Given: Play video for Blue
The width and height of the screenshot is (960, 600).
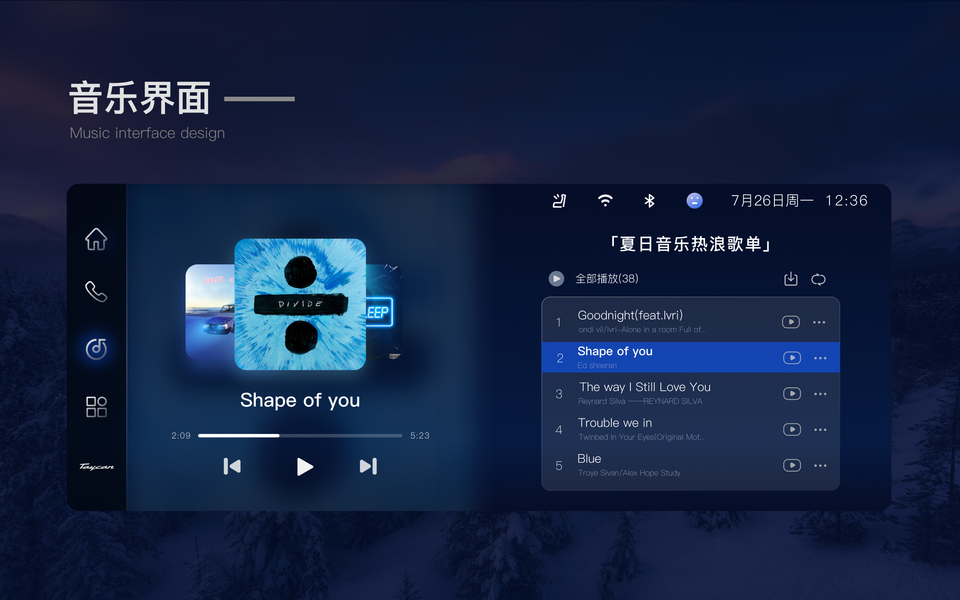Looking at the screenshot, I should 792,465.
